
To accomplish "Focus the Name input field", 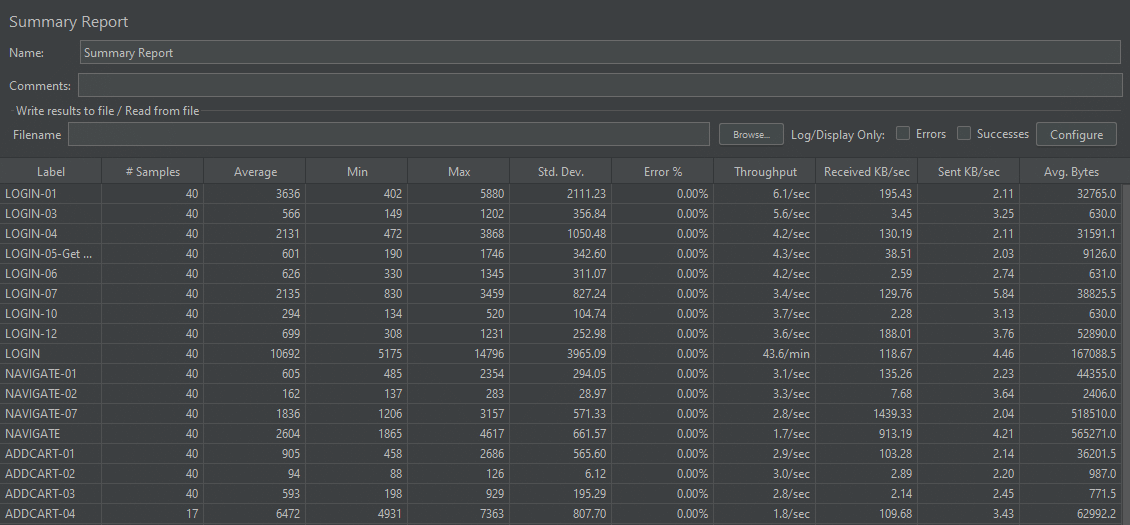I will (x=600, y=53).
